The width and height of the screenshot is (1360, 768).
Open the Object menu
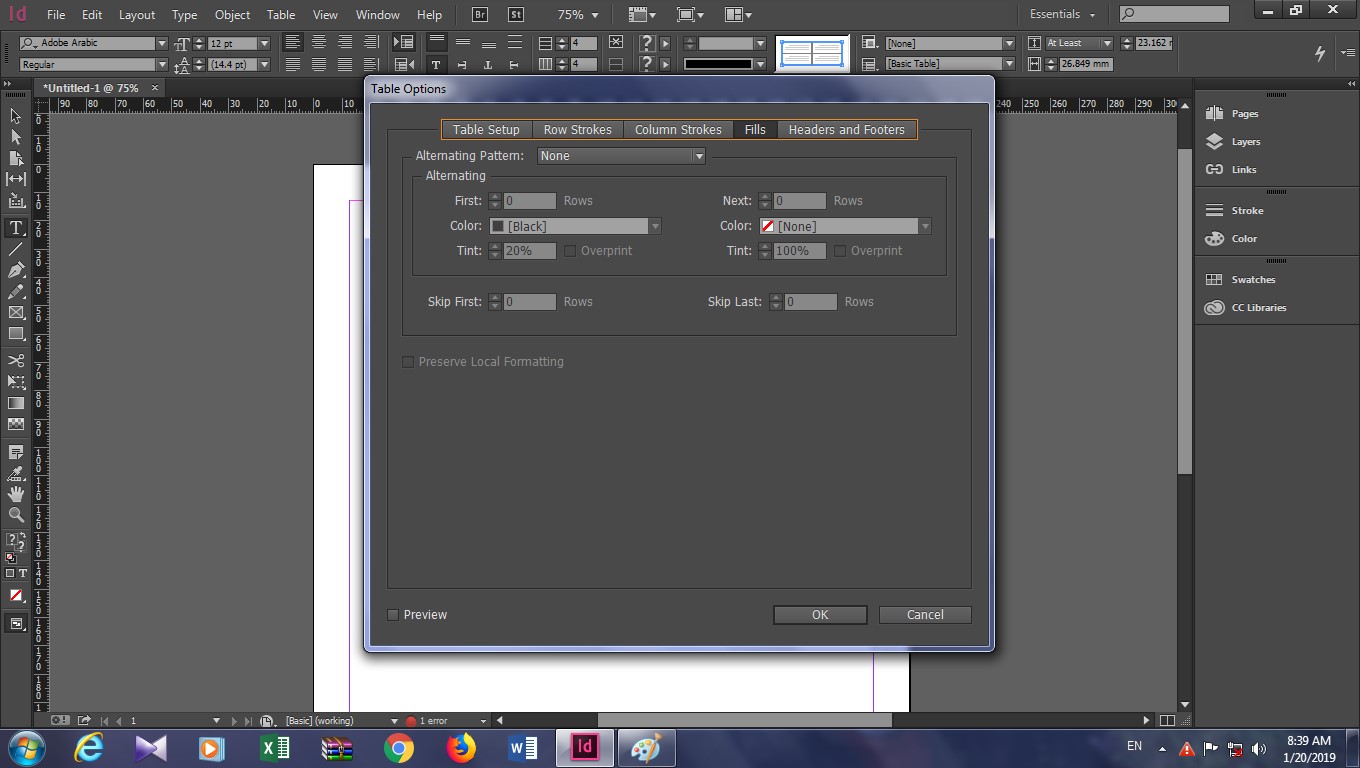[233, 15]
